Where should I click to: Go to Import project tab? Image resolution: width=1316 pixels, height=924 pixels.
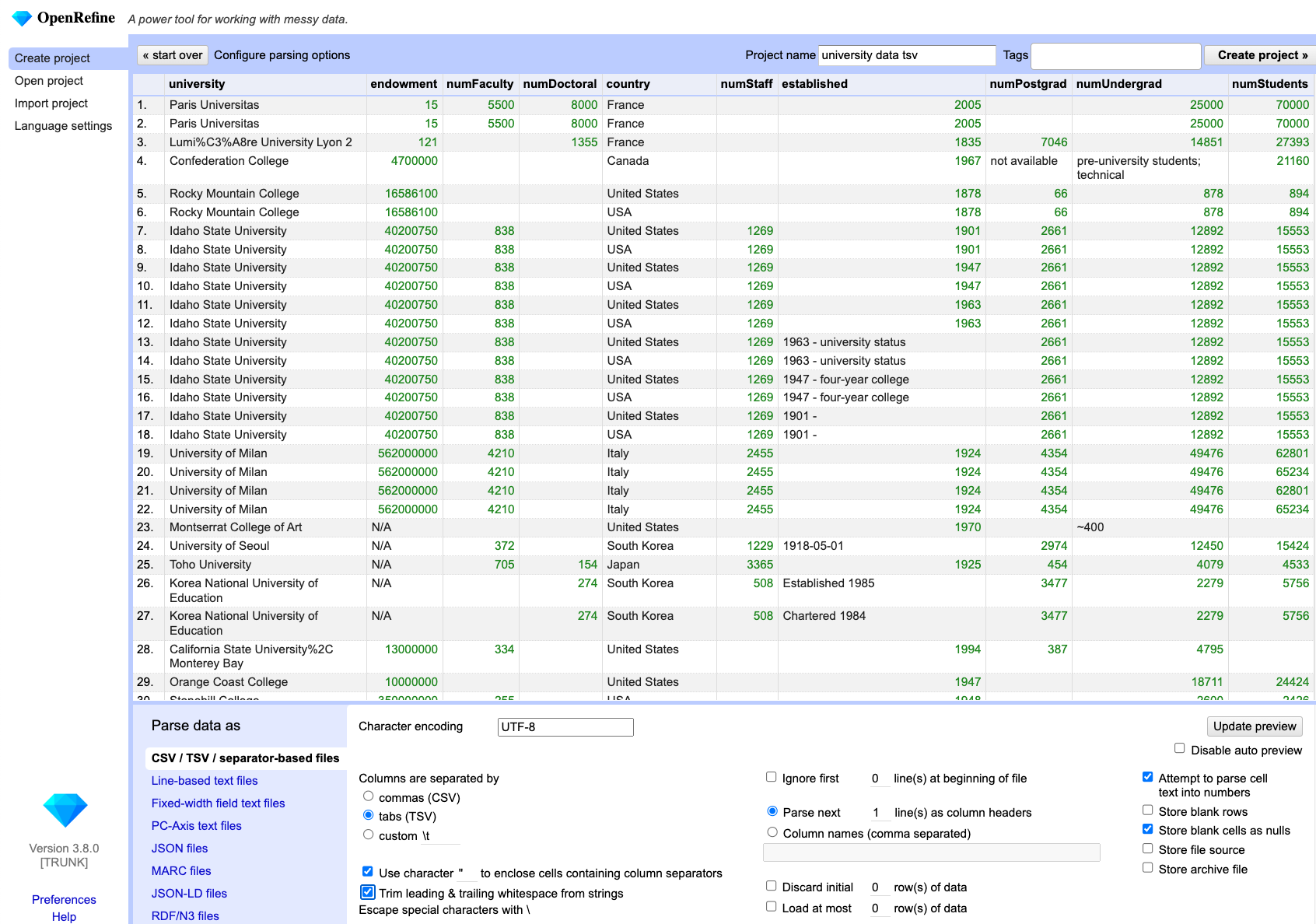click(51, 103)
